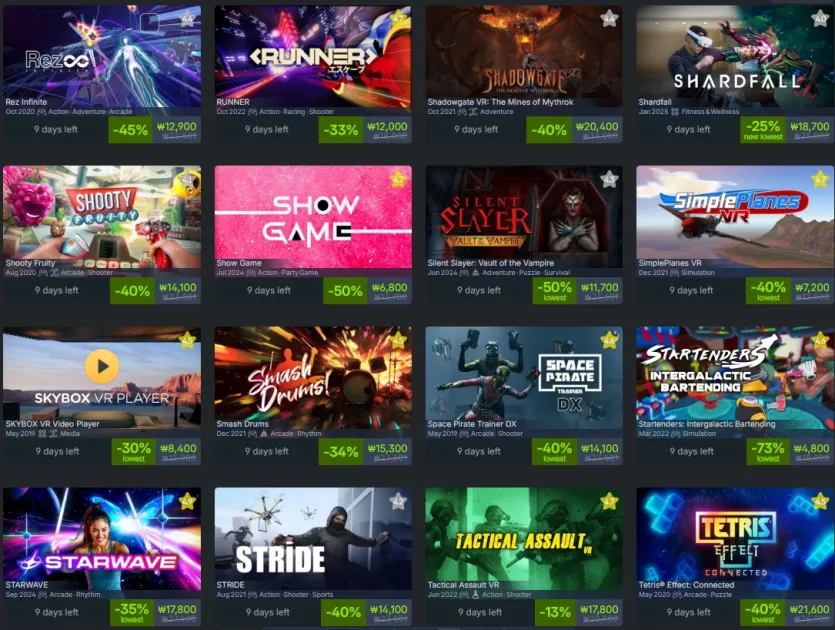Click the star rating badge on Show Game

[x=398, y=179]
